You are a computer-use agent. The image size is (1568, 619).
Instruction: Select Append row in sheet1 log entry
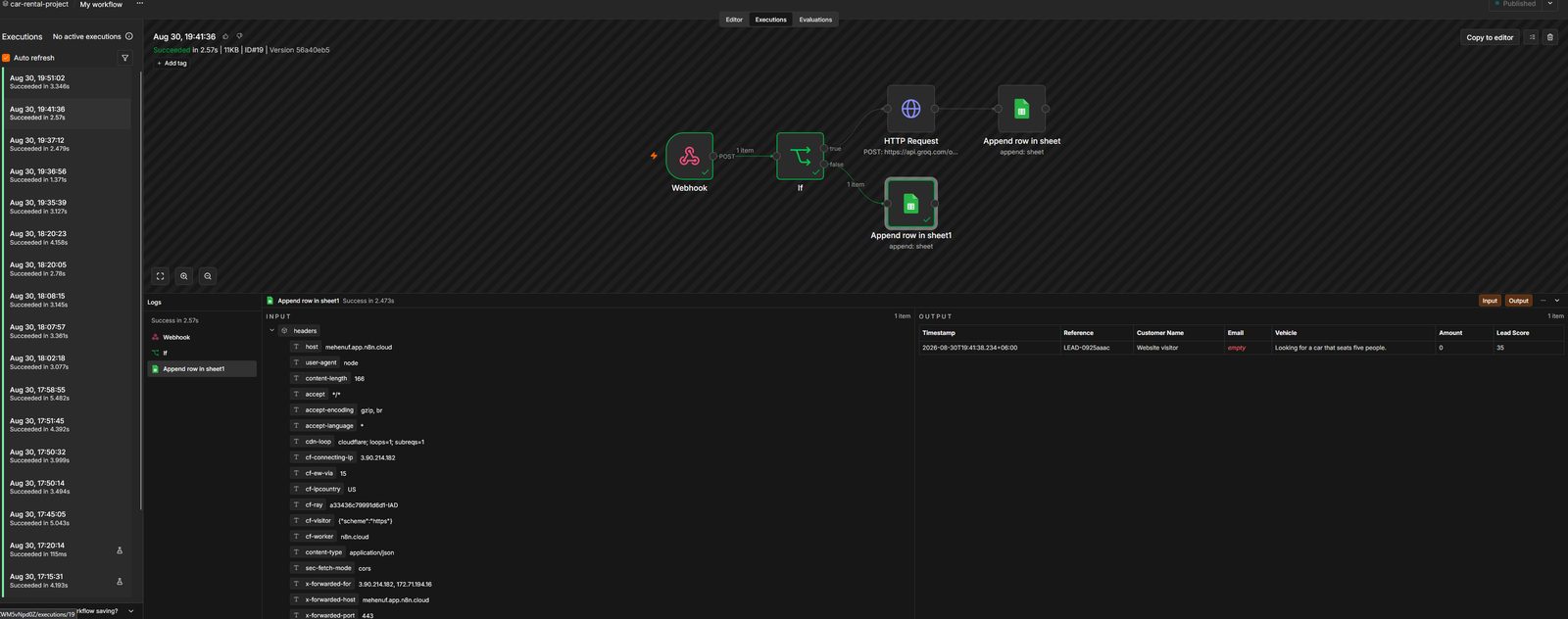pos(203,369)
